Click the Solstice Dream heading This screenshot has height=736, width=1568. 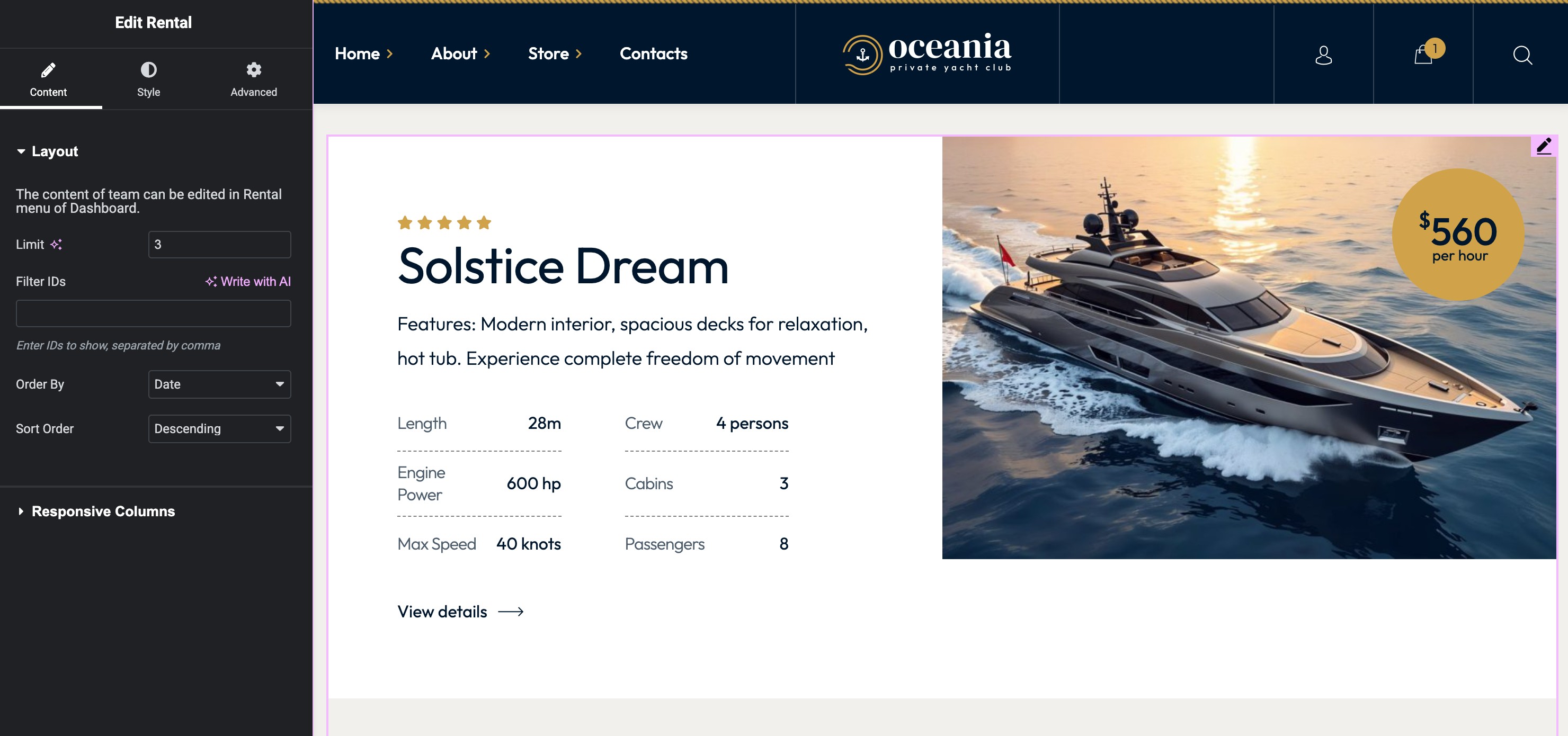(563, 266)
